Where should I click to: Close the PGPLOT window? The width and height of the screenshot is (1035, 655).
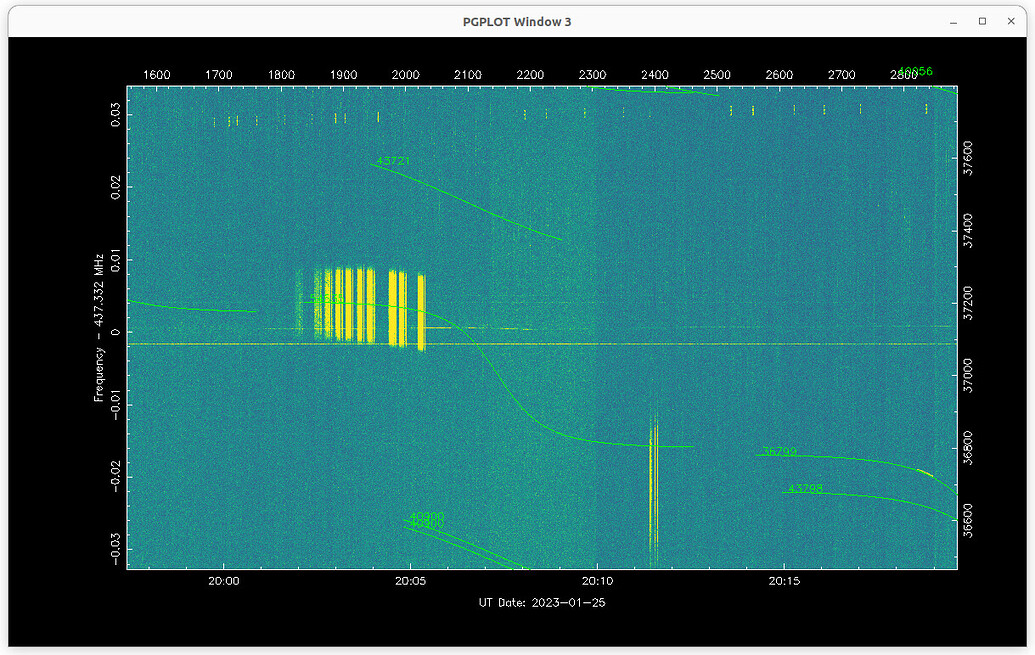click(x=1009, y=21)
